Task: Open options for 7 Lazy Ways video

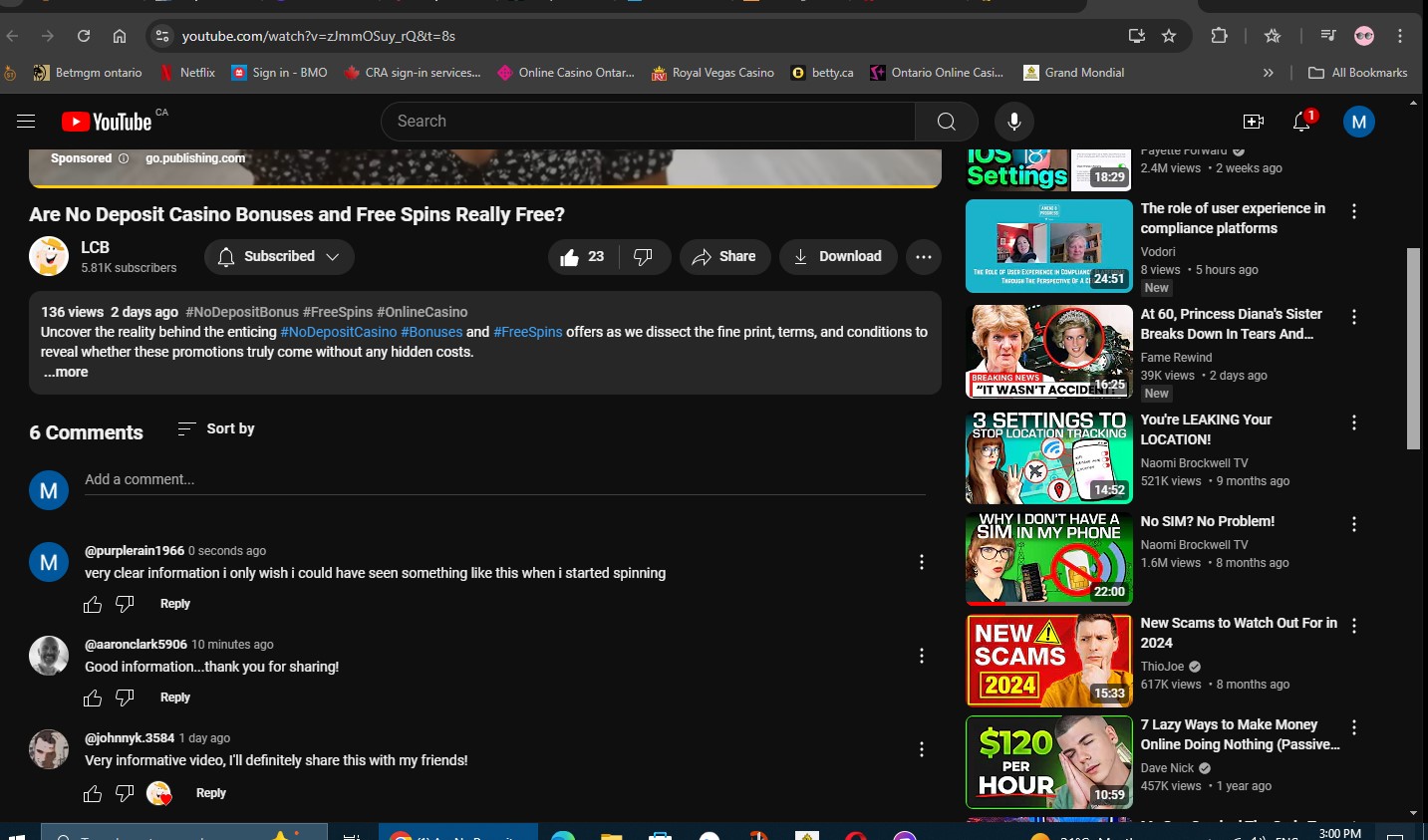Action: coord(1354,727)
